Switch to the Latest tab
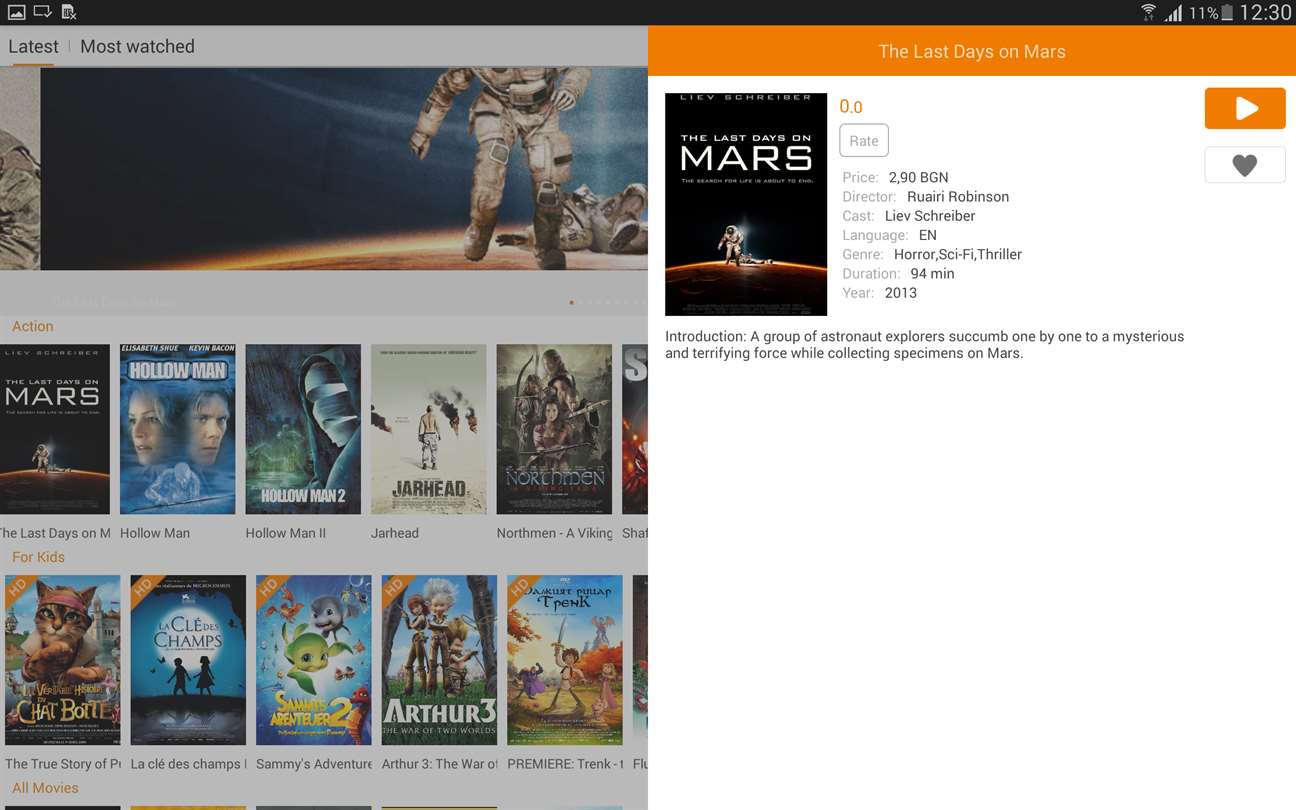This screenshot has height=810, width=1296. pyautogui.click(x=33, y=46)
